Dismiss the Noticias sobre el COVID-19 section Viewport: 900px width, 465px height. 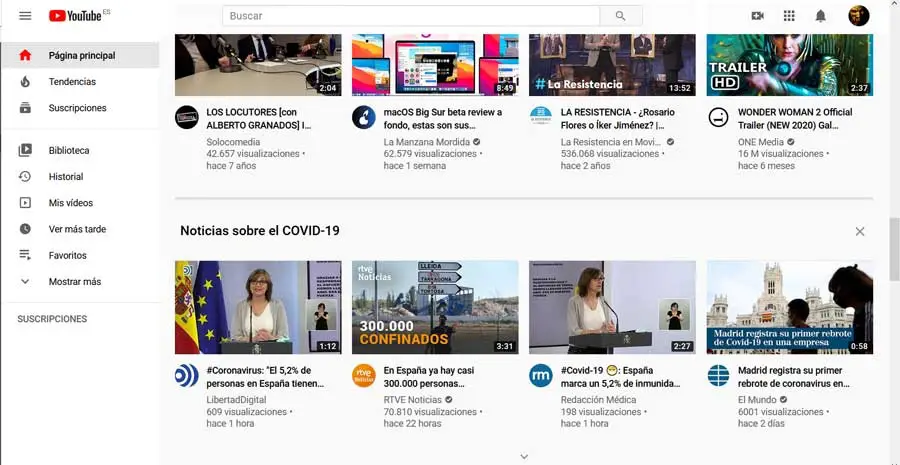[860, 231]
